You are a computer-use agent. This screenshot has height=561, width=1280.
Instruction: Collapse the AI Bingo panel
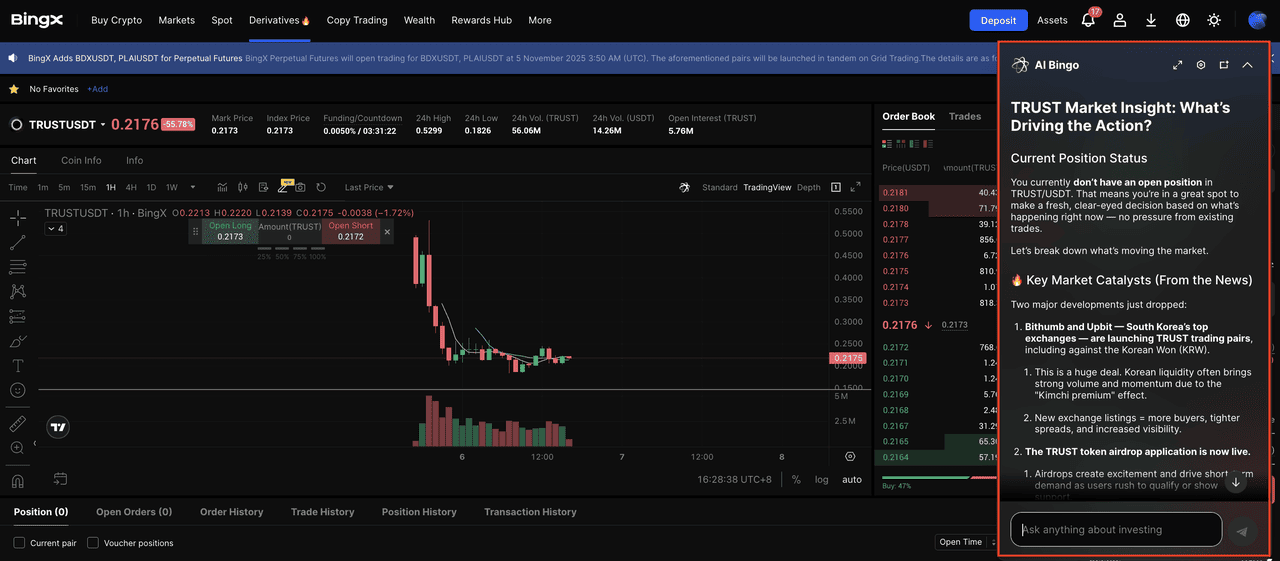(1247, 65)
